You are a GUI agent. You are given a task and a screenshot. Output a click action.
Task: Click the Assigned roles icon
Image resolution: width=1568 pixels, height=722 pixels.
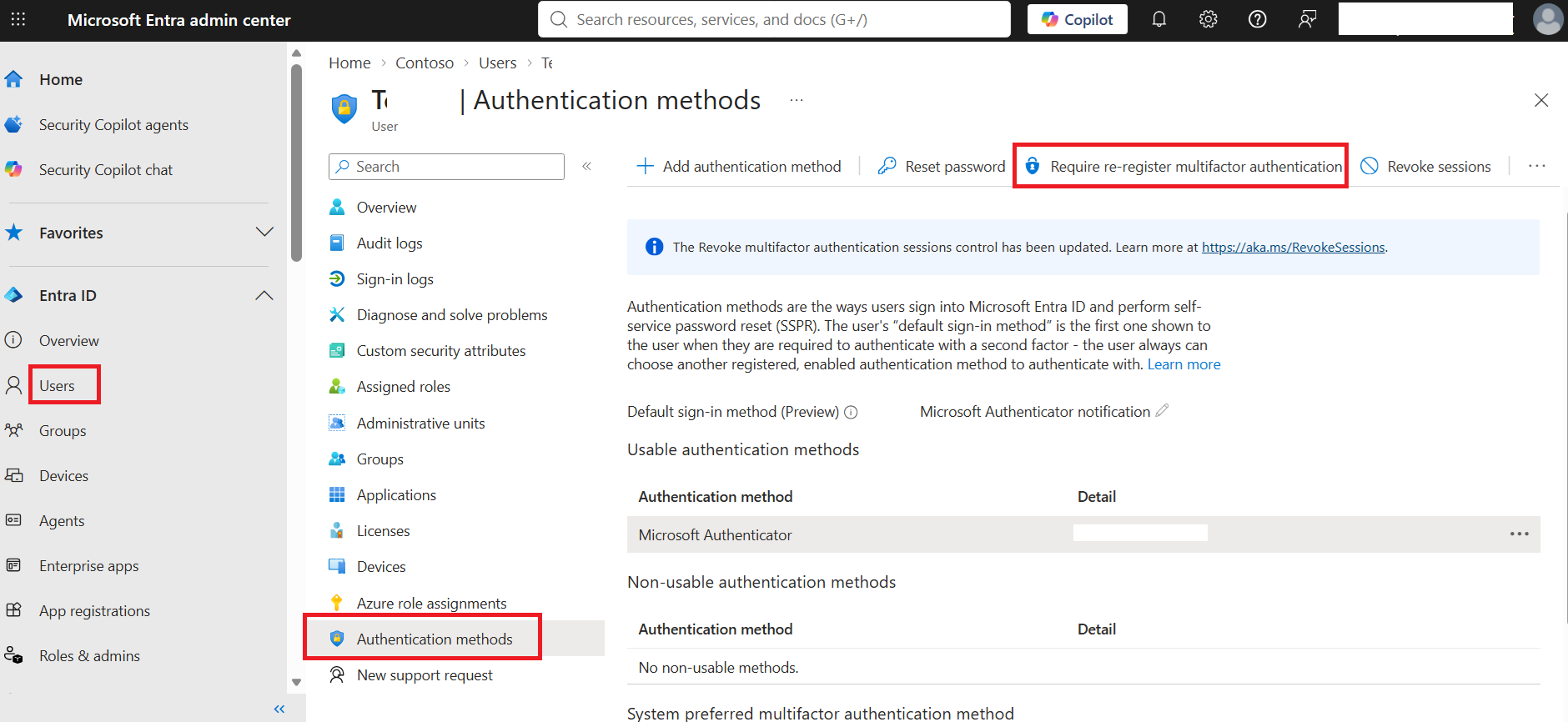point(337,386)
